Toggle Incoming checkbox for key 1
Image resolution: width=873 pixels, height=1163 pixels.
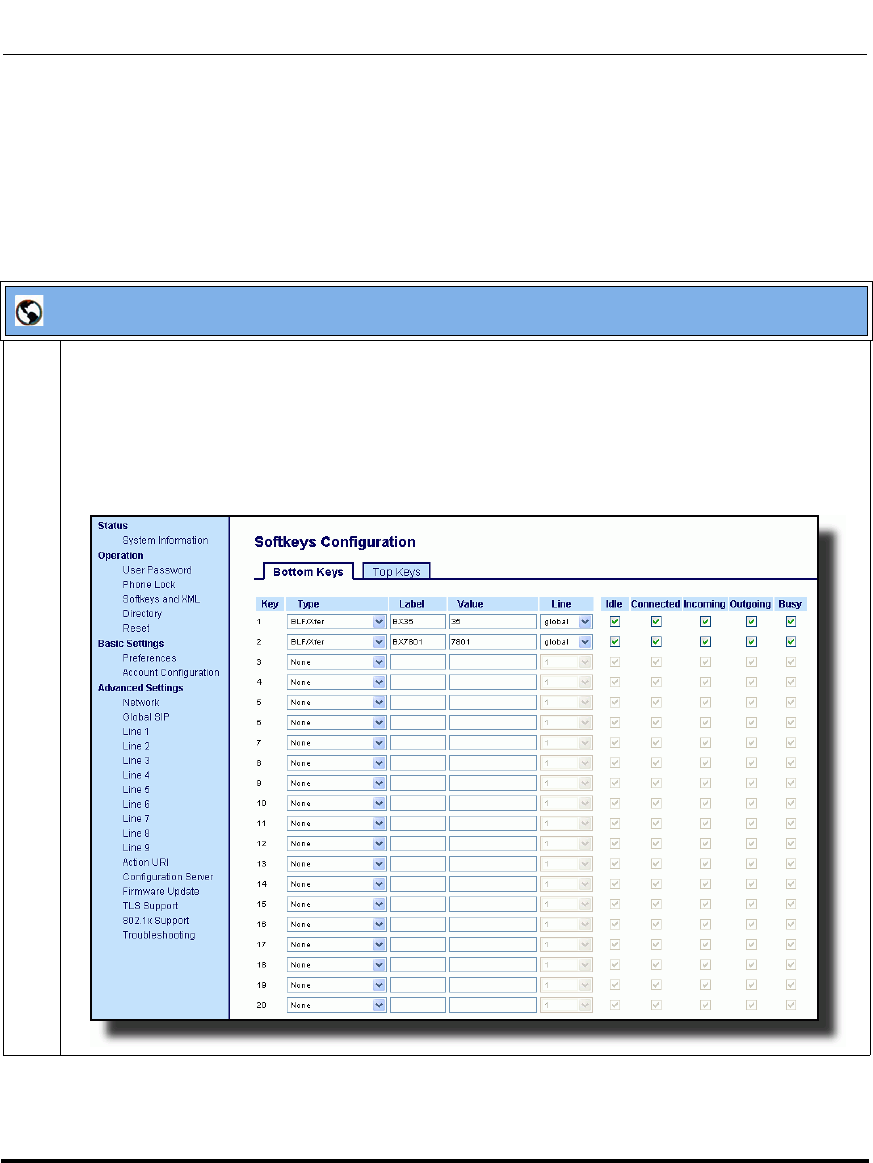coord(705,622)
